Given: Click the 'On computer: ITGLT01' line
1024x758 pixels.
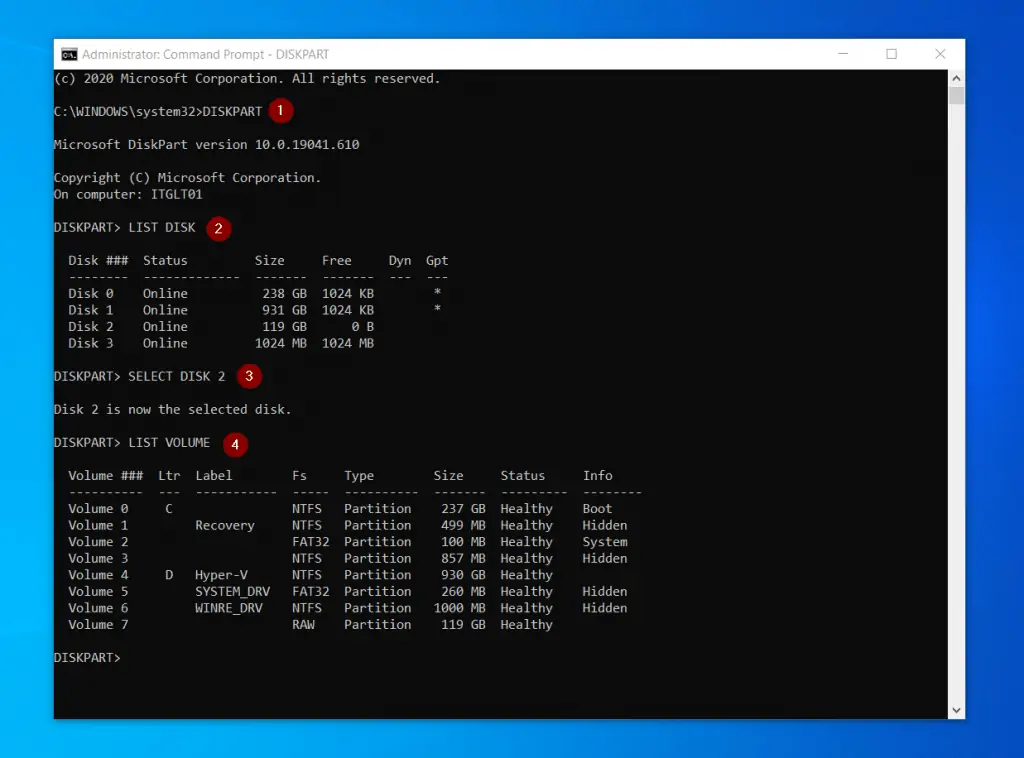Looking at the screenshot, I should click(x=128, y=194).
